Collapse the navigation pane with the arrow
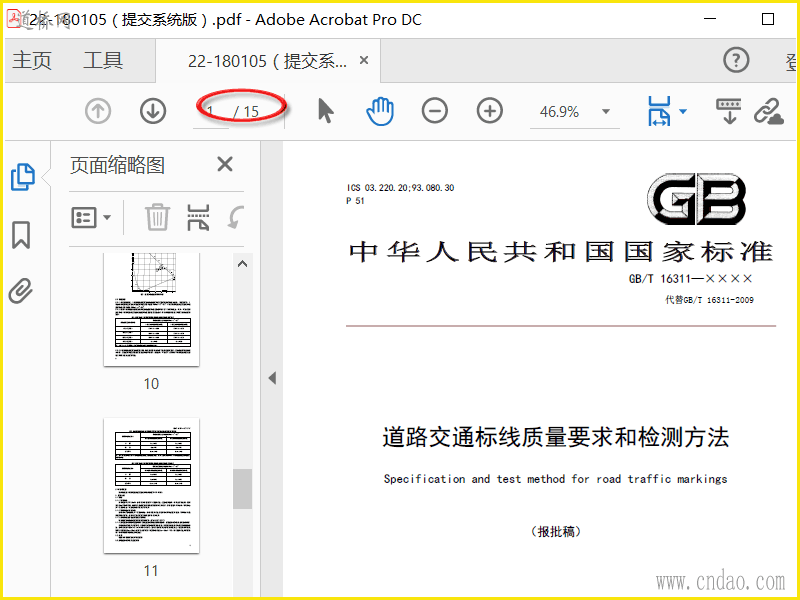 click(x=272, y=378)
